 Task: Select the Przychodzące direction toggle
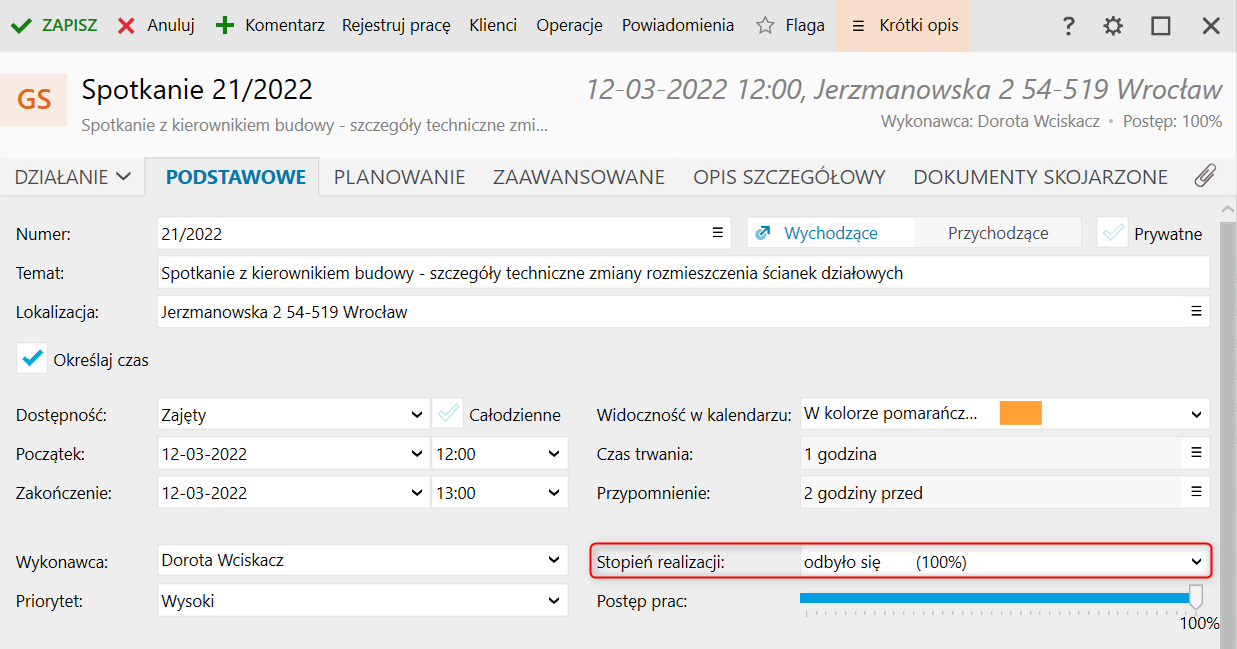pyautogui.click(x=998, y=233)
